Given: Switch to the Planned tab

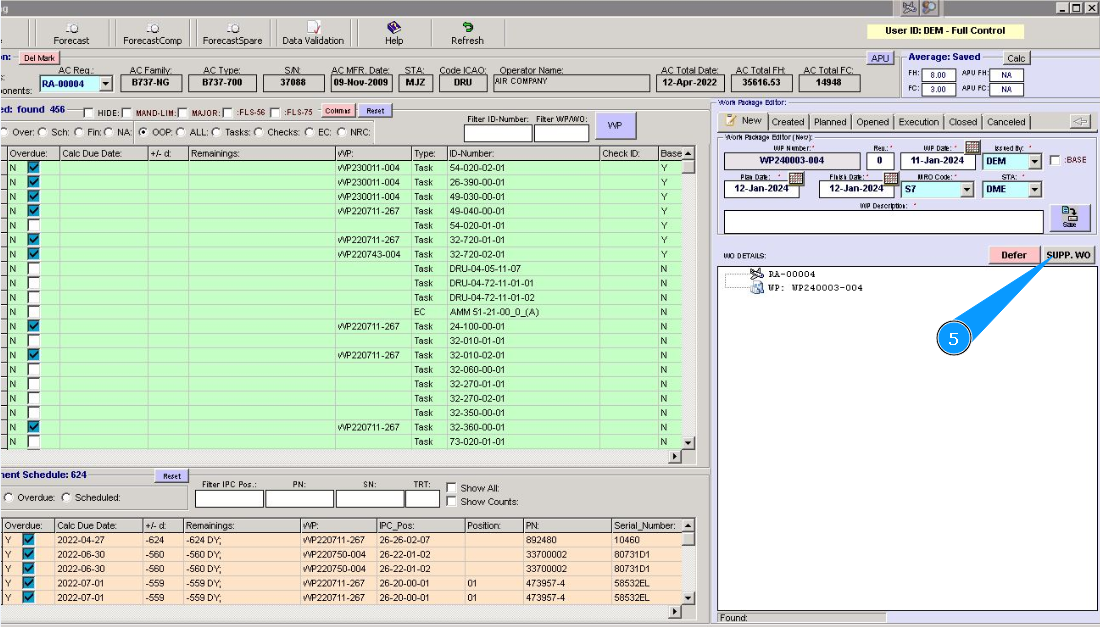Looking at the screenshot, I should [830, 122].
